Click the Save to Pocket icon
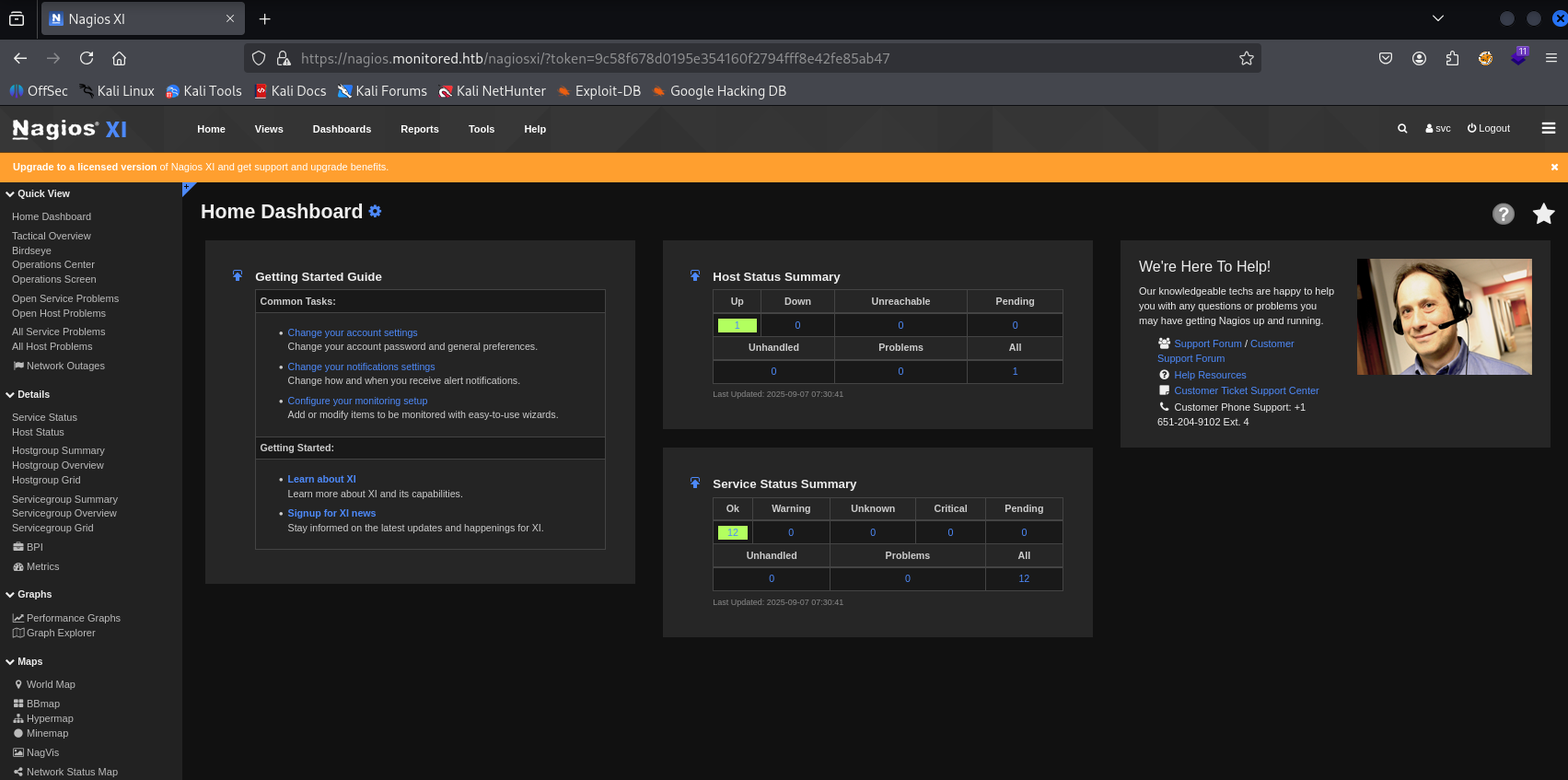The width and height of the screenshot is (1568, 780). pos(1386,58)
